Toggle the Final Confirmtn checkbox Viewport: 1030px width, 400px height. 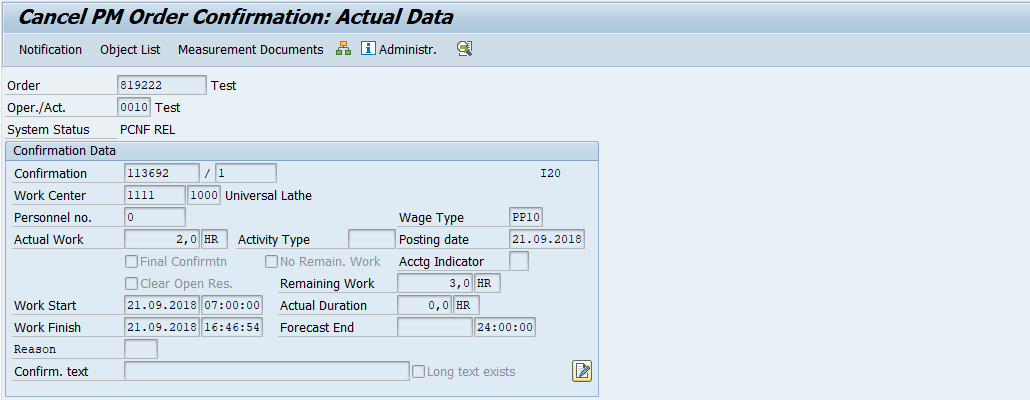[131, 261]
